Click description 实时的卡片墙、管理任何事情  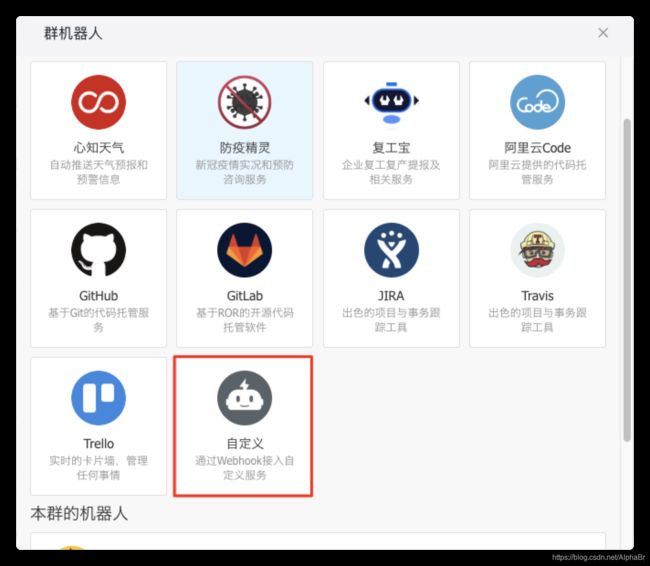(x=99, y=468)
